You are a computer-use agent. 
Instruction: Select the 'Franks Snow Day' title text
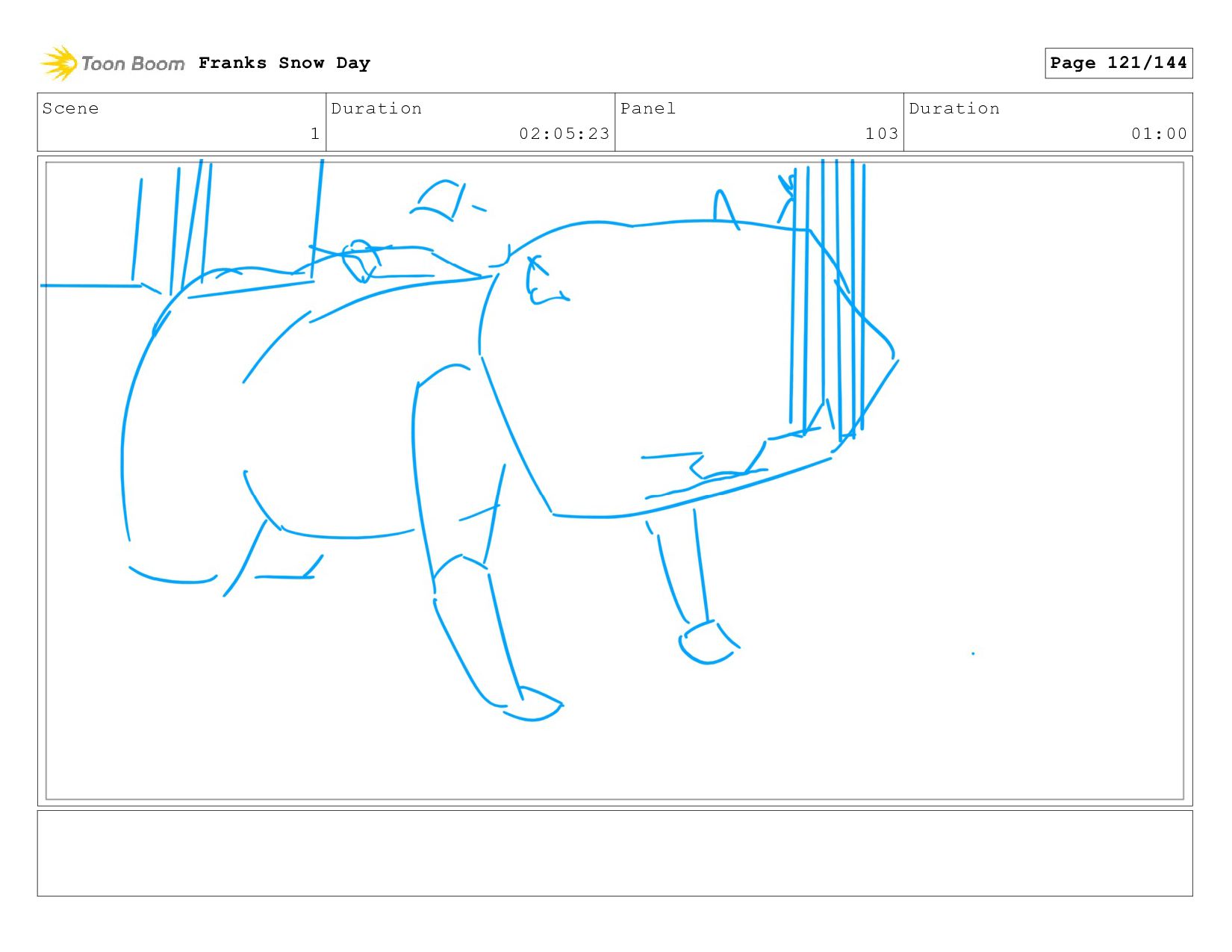click(284, 63)
